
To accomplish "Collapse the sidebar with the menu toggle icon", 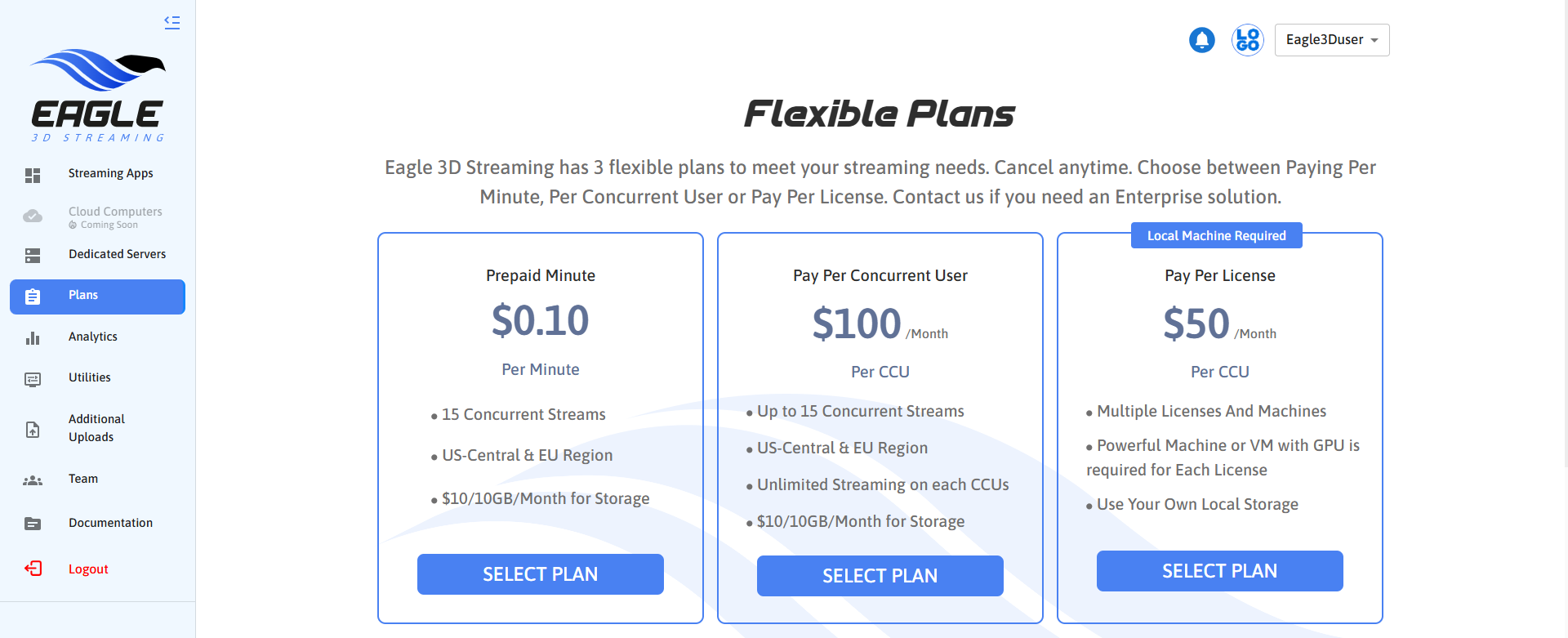I will pos(171,22).
